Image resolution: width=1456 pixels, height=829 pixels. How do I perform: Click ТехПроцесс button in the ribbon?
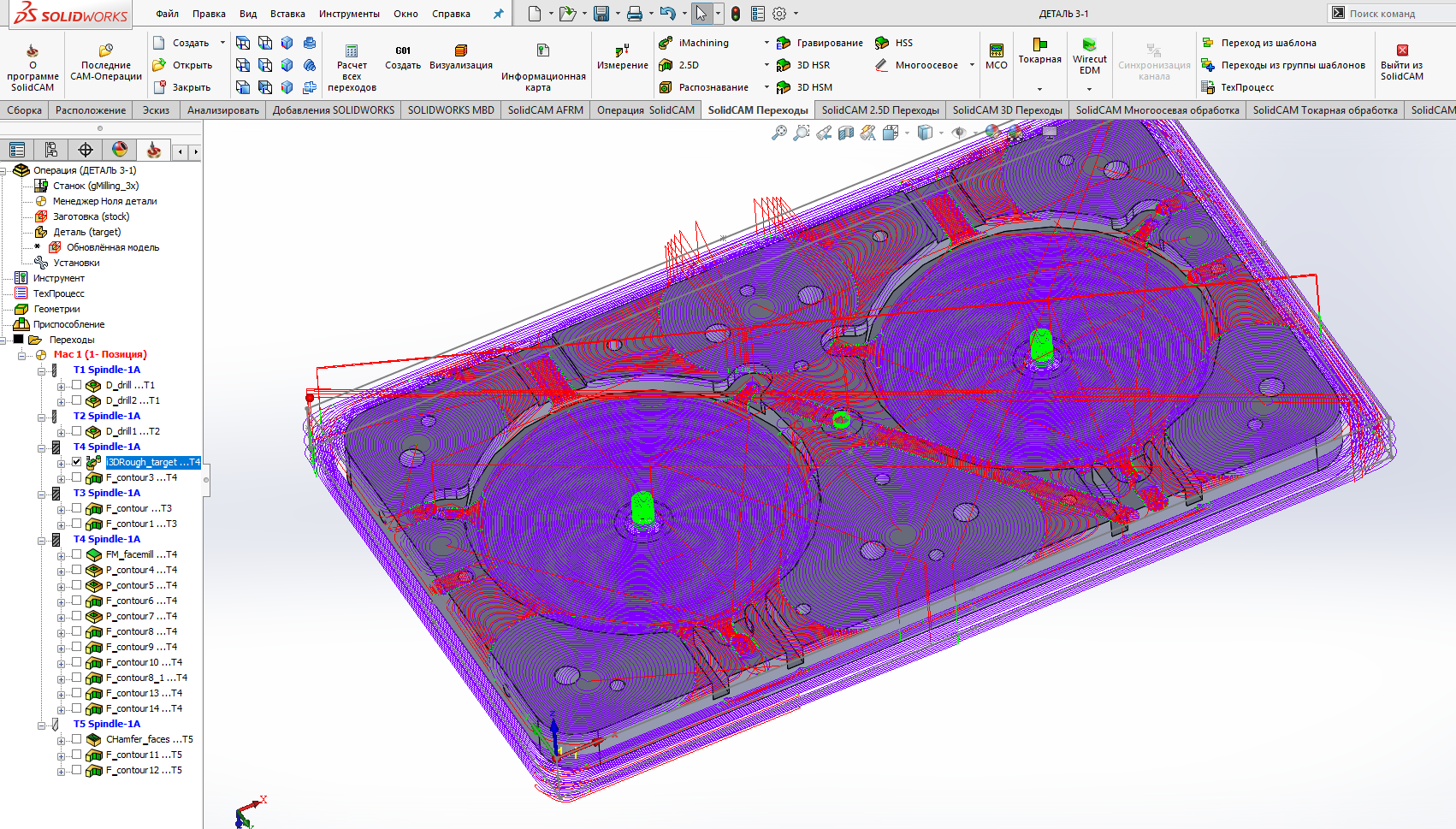[1237, 87]
